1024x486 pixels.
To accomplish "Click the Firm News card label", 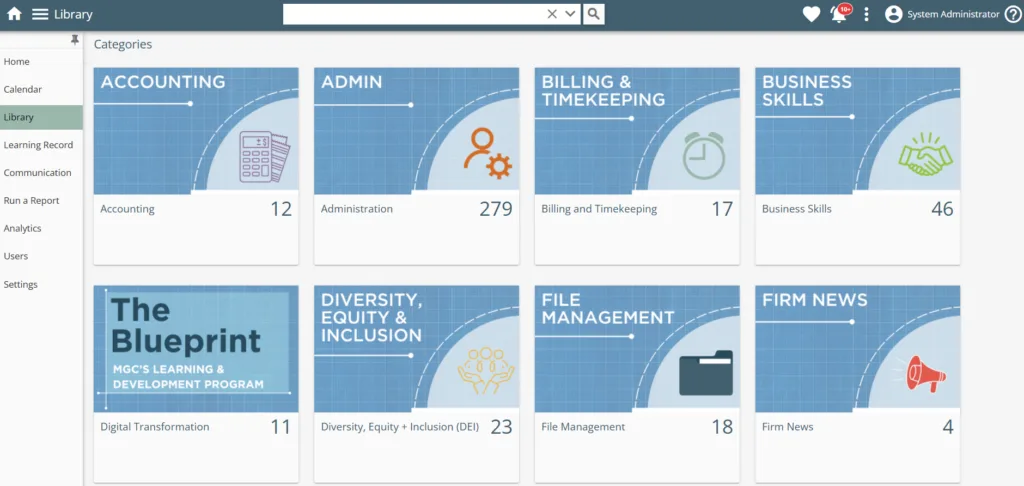I will coord(788,427).
